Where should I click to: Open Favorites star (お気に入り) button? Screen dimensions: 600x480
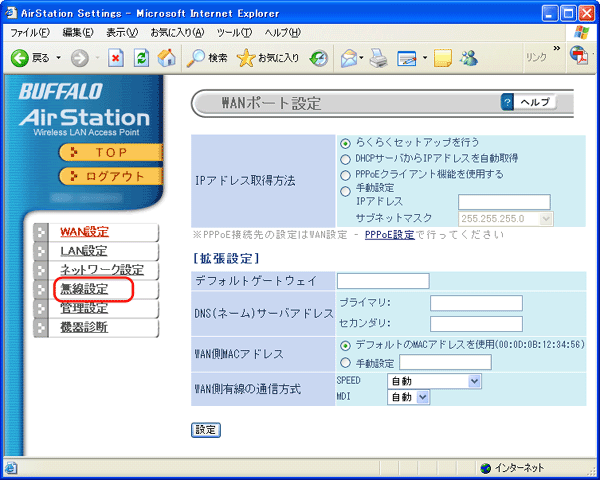(x=268, y=58)
